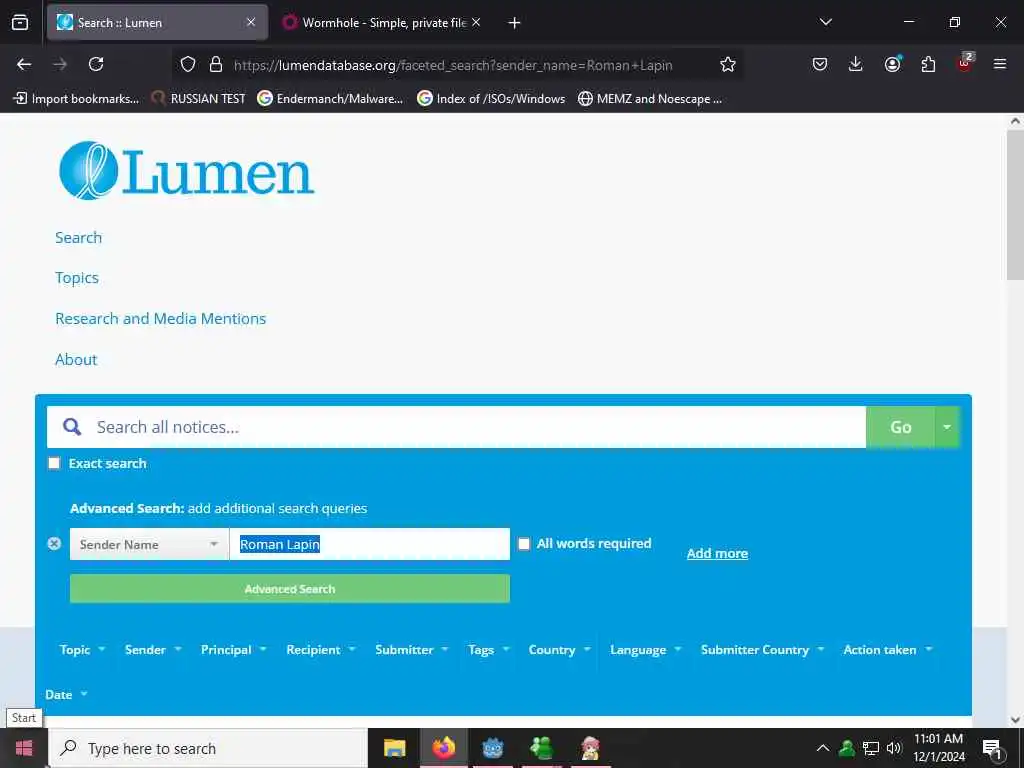Open the notification center icon
This screenshot has width=1024, height=768.
[x=991, y=748]
